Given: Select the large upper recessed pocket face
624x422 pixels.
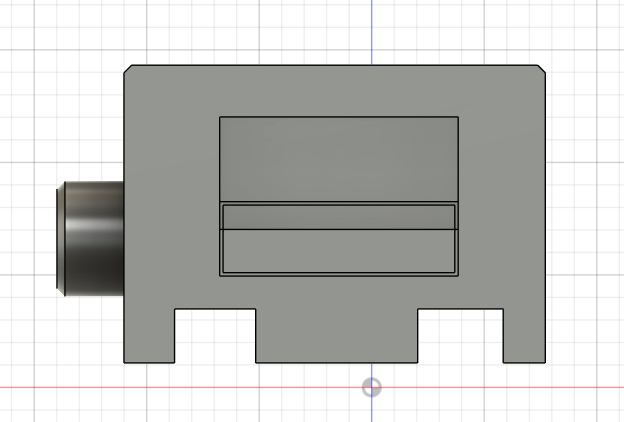Looking at the screenshot, I should pyautogui.click(x=339, y=159).
